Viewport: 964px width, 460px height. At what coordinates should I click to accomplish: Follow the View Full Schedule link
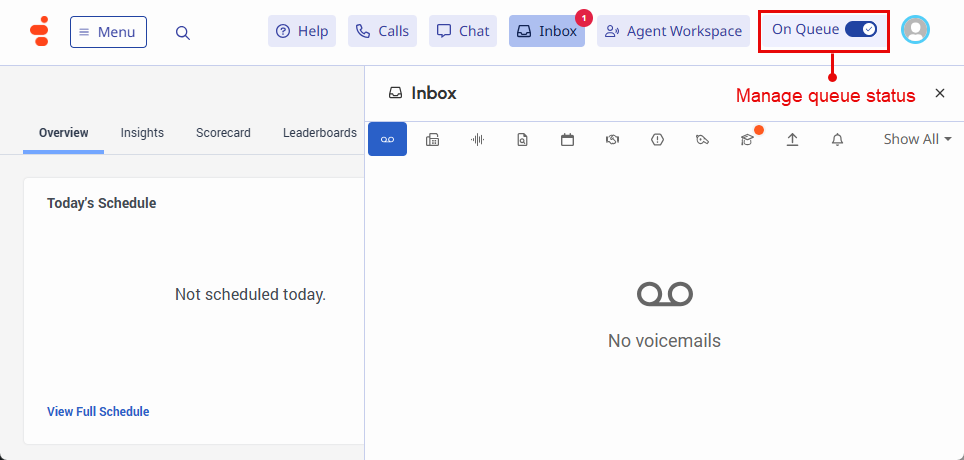(98, 411)
